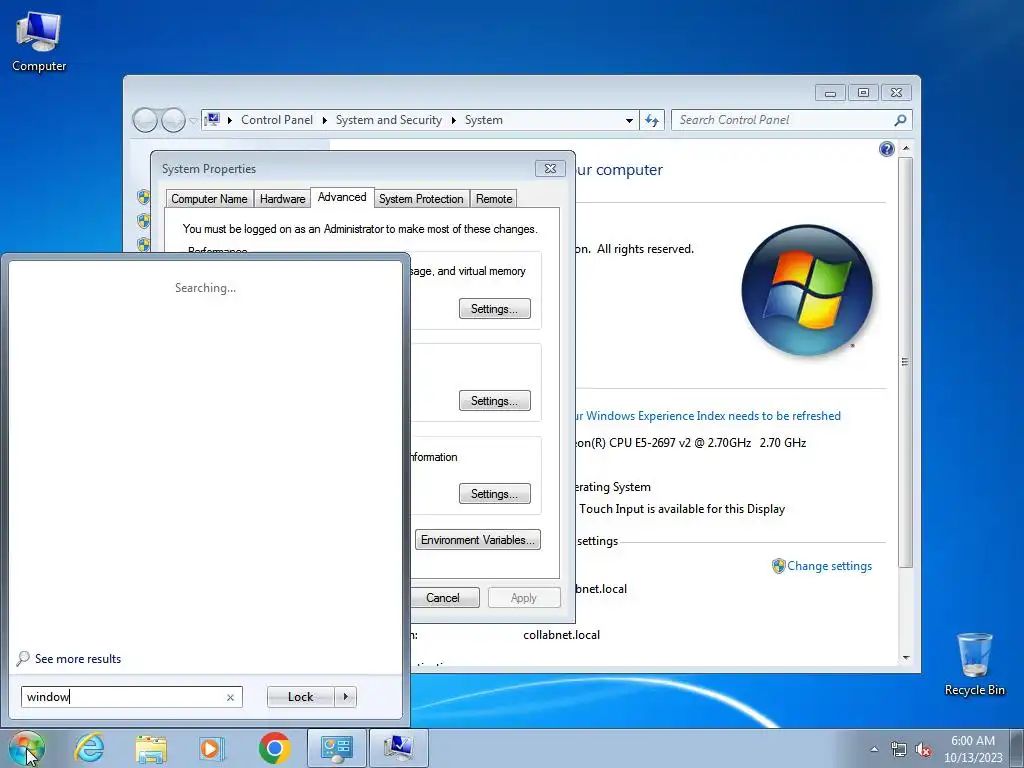Click the CPU E5-2697 processor text
This screenshot has height=768, width=1024.
691,443
